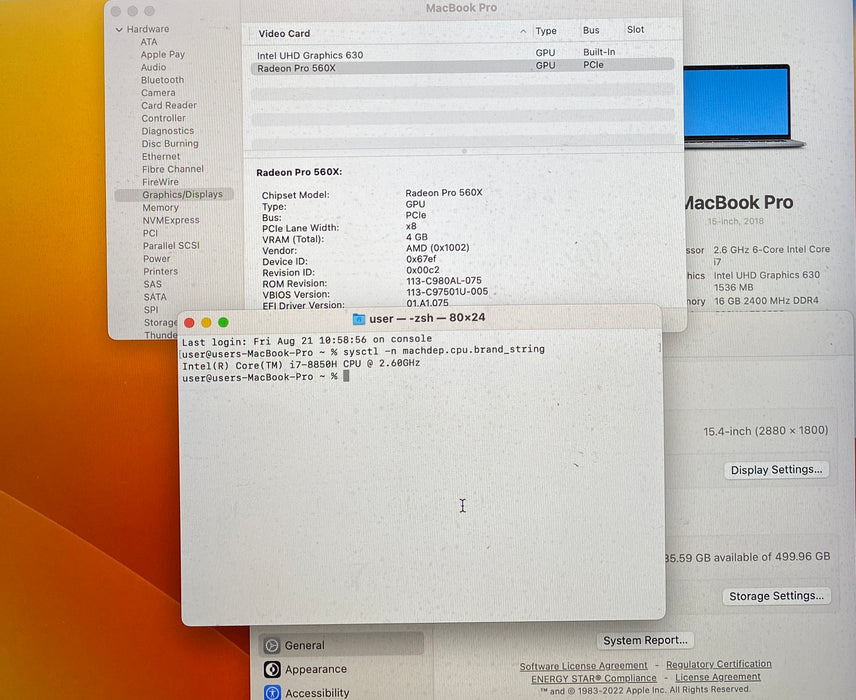
Task: Open the SAS section
Action: pyautogui.click(x=152, y=284)
